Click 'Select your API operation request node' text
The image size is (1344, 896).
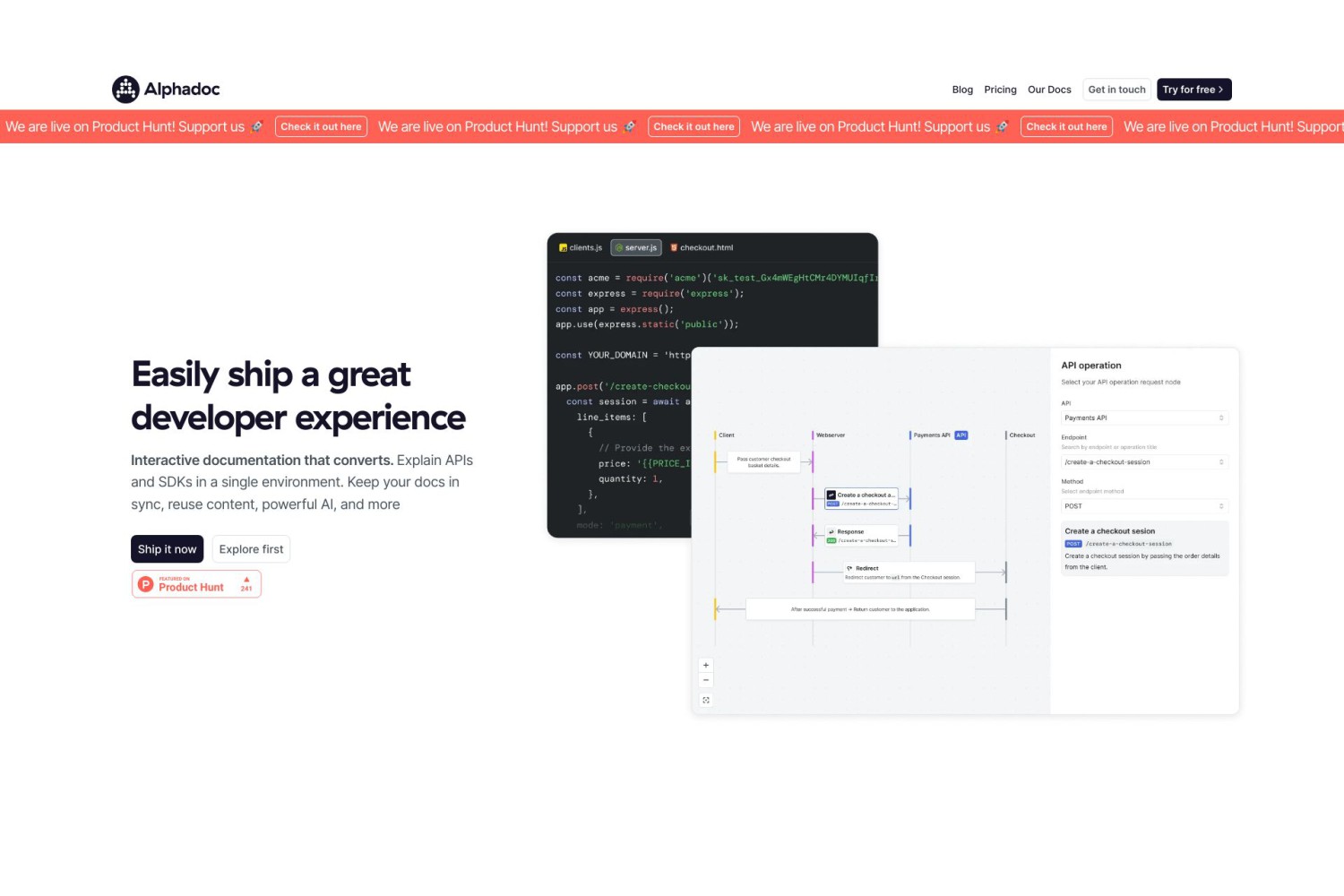[x=1121, y=383]
